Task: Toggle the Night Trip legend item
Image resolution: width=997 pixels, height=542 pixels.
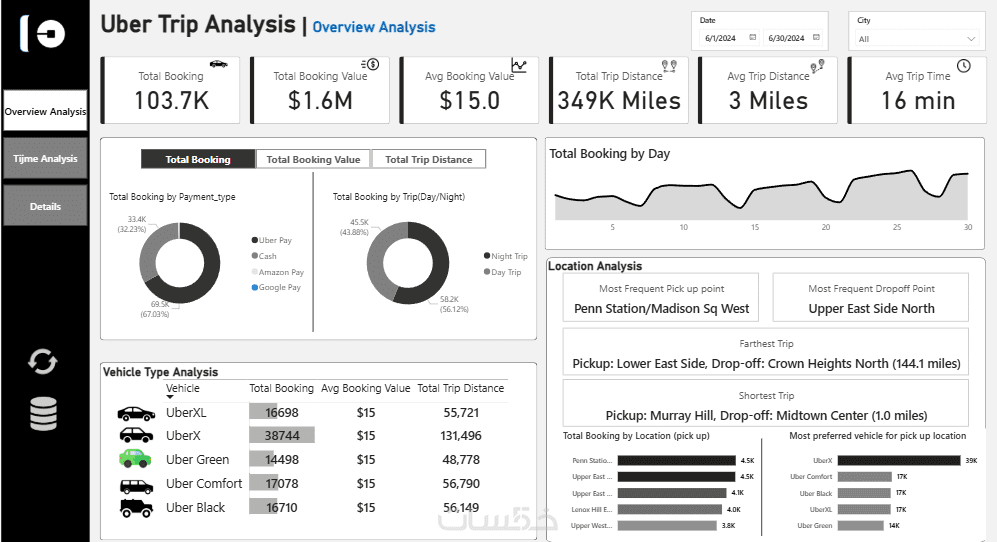Action: tap(505, 256)
